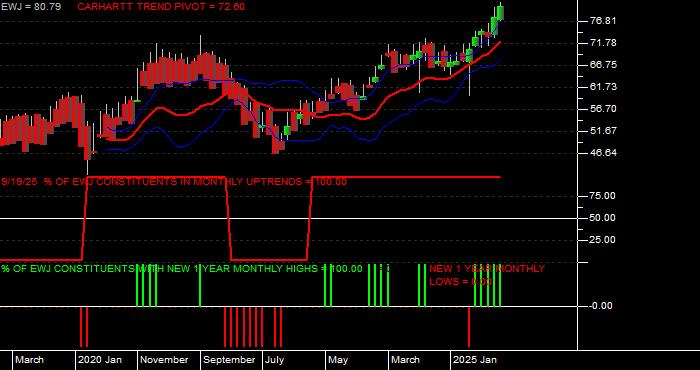This screenshot has height=370, width=700.
Task: Click the 56.70 price axis value
Action: coord(603,108)
